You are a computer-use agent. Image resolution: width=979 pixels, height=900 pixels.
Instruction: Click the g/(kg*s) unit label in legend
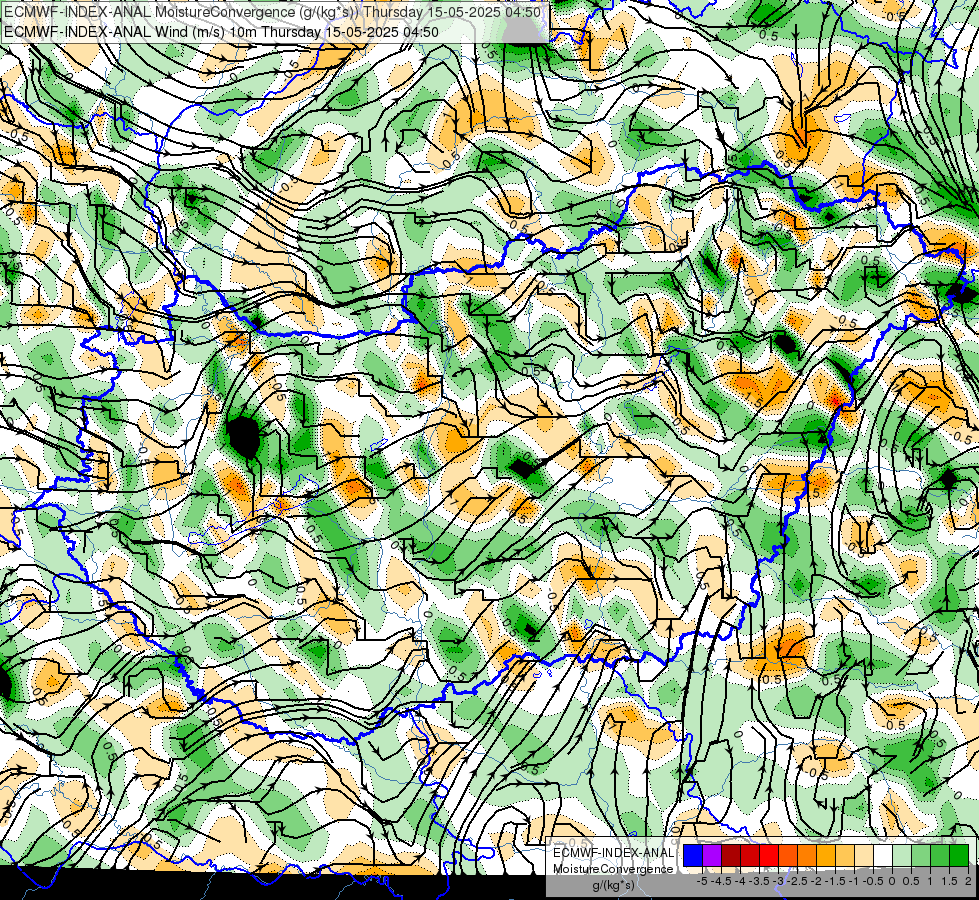click(613, 885)
